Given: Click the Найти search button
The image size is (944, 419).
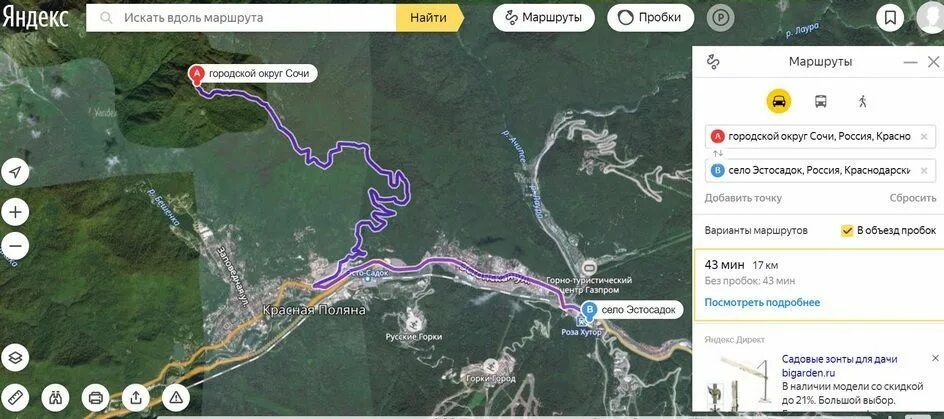Looking at the screenshot, I should 429,18.
